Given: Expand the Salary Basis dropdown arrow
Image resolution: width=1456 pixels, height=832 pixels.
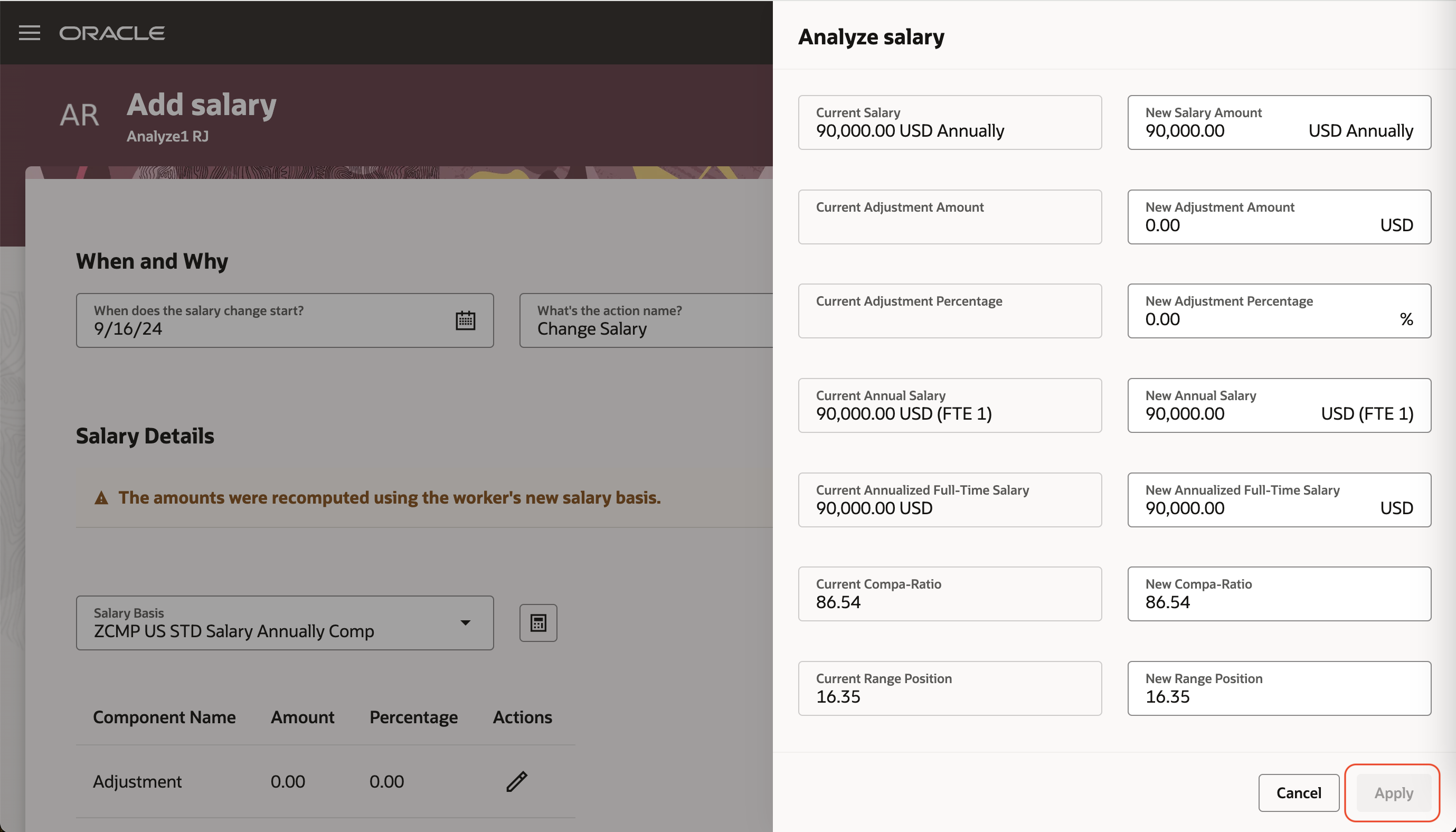Looking at the screenshot, I should click(x=465, y=623).
